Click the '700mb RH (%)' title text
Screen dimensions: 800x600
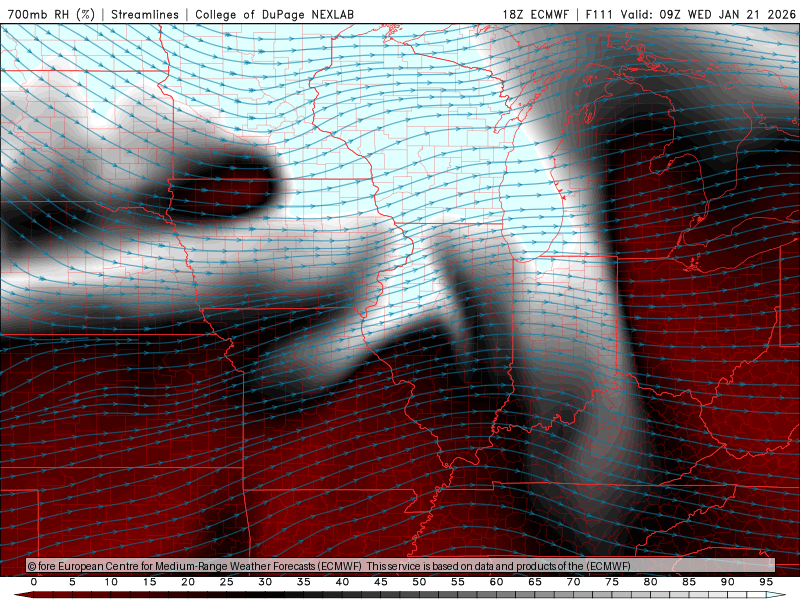[51, 14]
